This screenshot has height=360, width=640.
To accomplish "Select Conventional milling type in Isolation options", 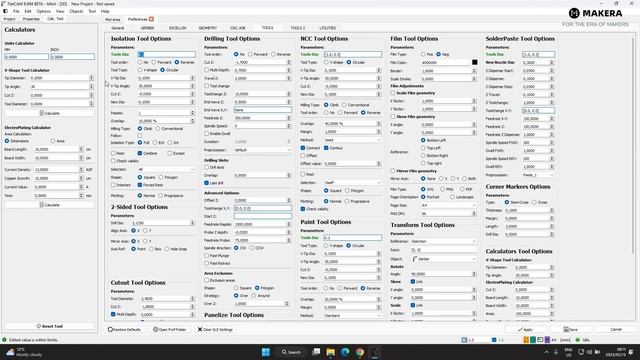I will click(x=158, y=129).
